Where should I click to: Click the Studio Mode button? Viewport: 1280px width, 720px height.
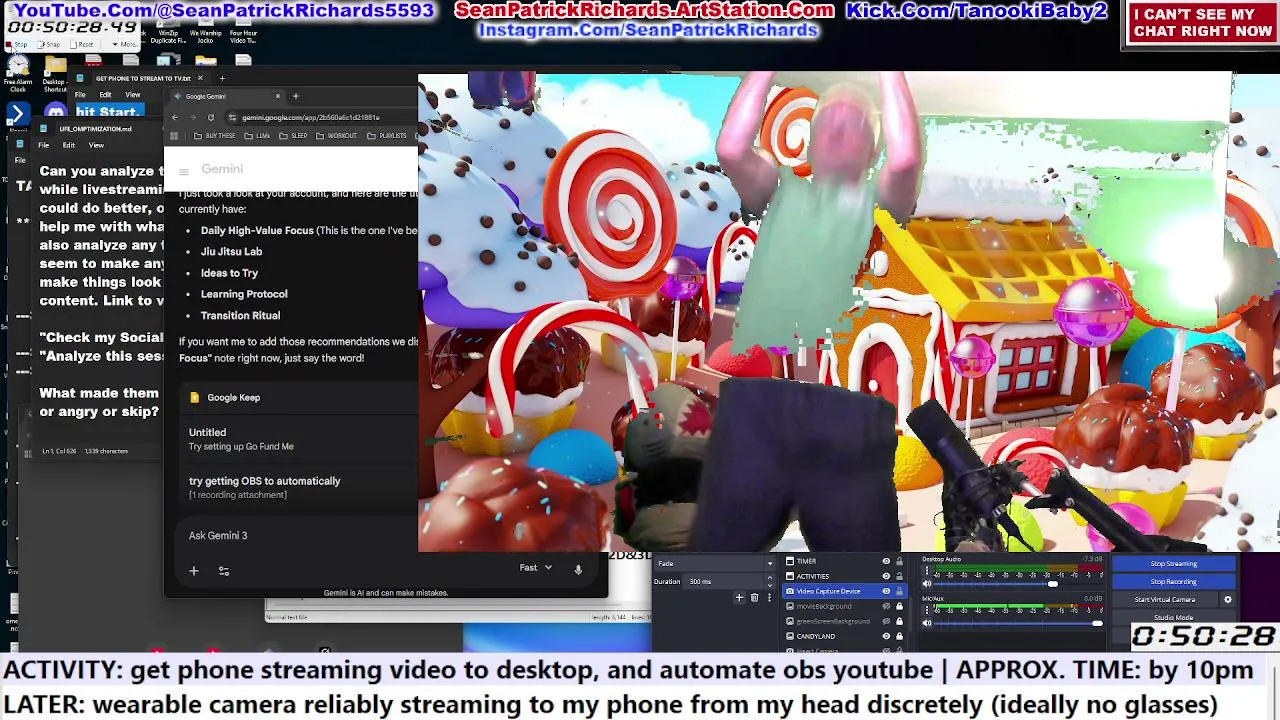pyautogui.click(x=1173, y=617)
